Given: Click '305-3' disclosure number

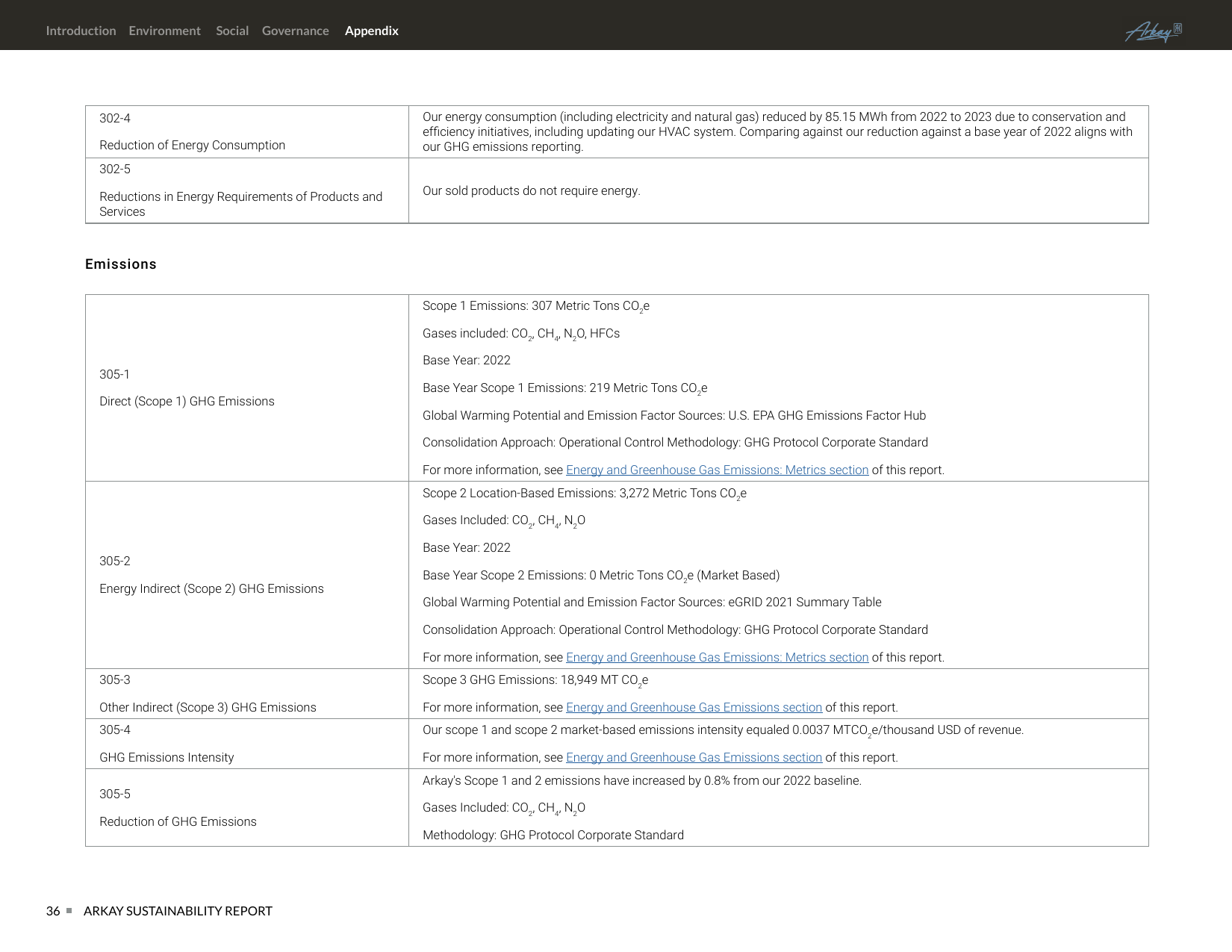Looking at the screenshot, I should click(115, 679).
